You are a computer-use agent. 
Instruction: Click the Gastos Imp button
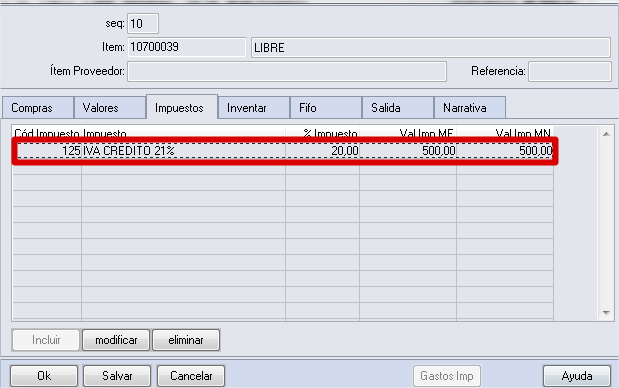tap(447, 375)
